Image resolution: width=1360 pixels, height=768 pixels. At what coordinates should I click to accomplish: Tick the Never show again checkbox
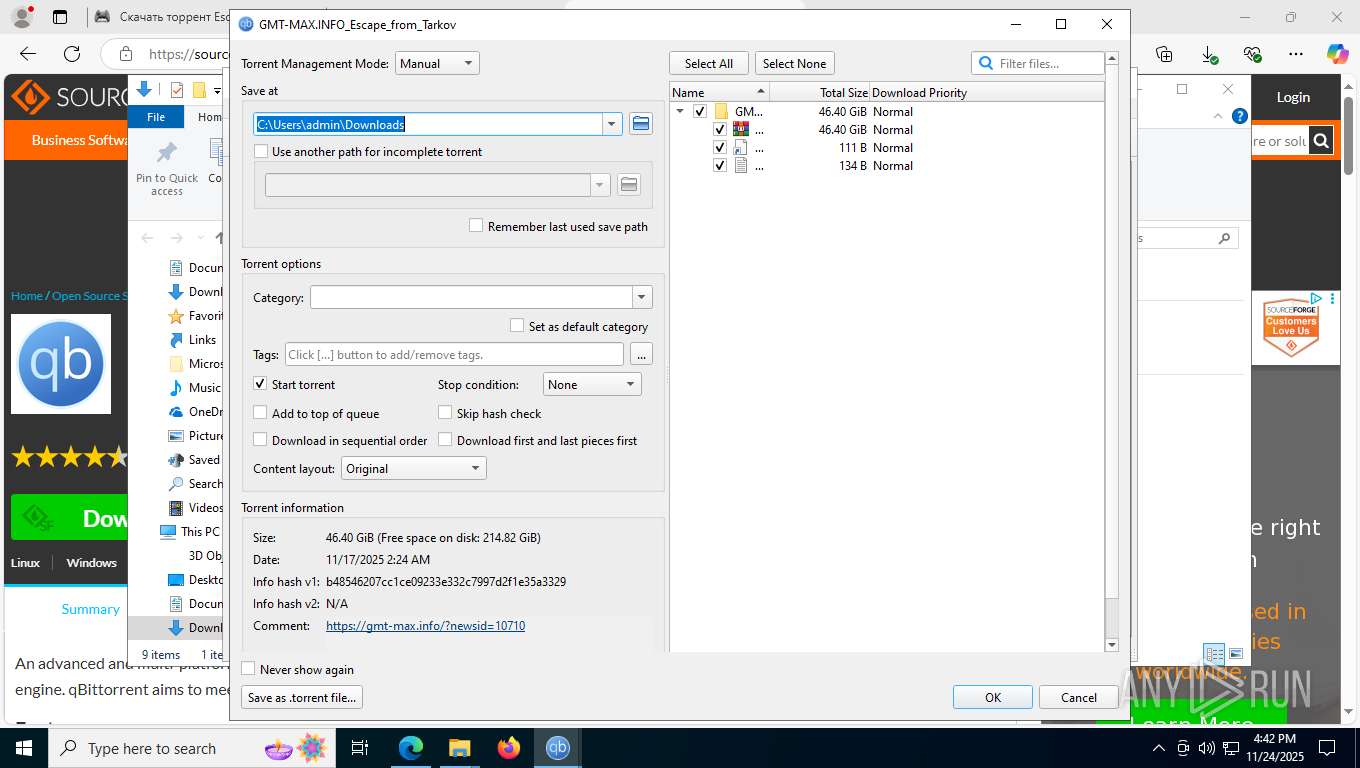click(x=249, y=669)
